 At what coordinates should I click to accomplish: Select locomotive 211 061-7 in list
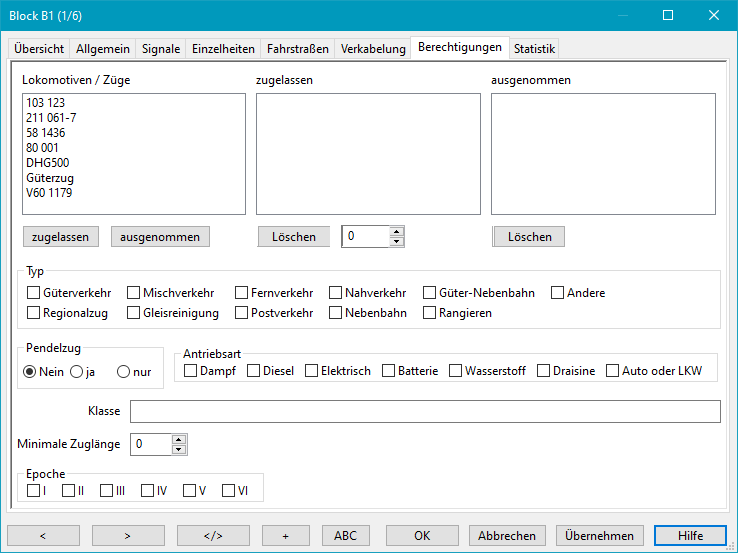pos(52,118)
